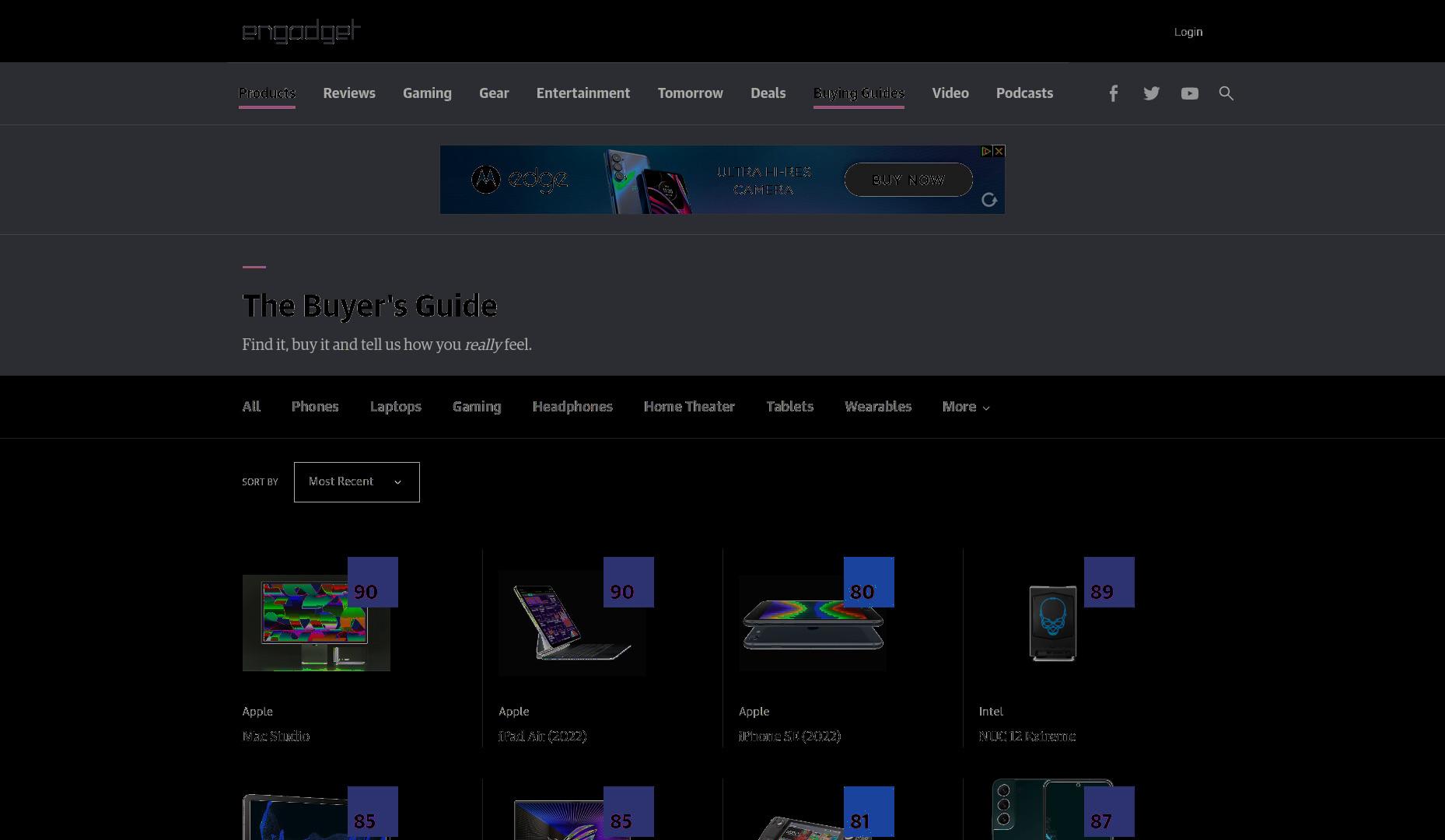The width and height of the screenshot is (1445, 840).
Task: Open the NUC 12 Extreme product thumbnail
Action: pos(1052,623)
